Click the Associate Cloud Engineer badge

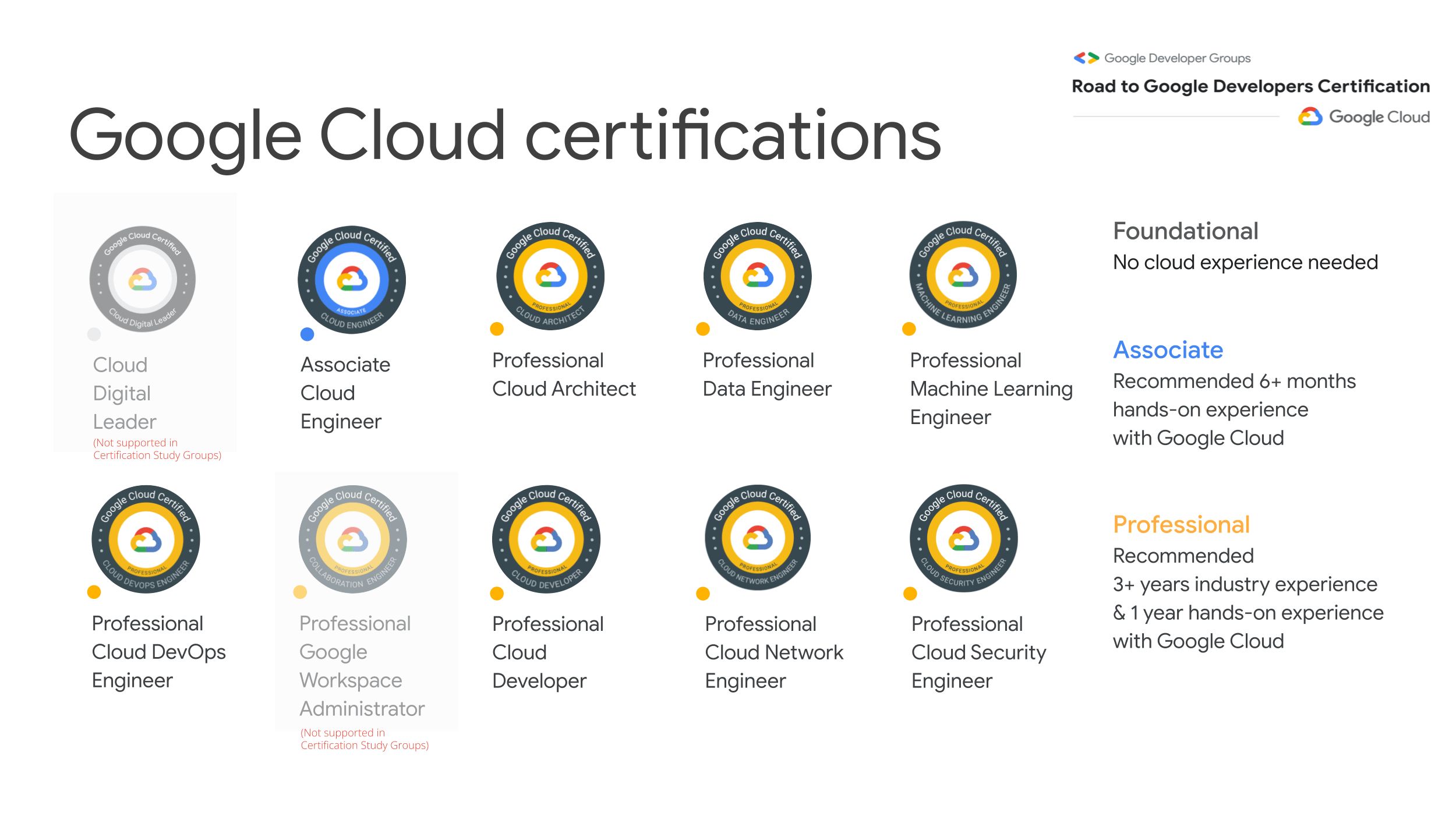point(352,280)
